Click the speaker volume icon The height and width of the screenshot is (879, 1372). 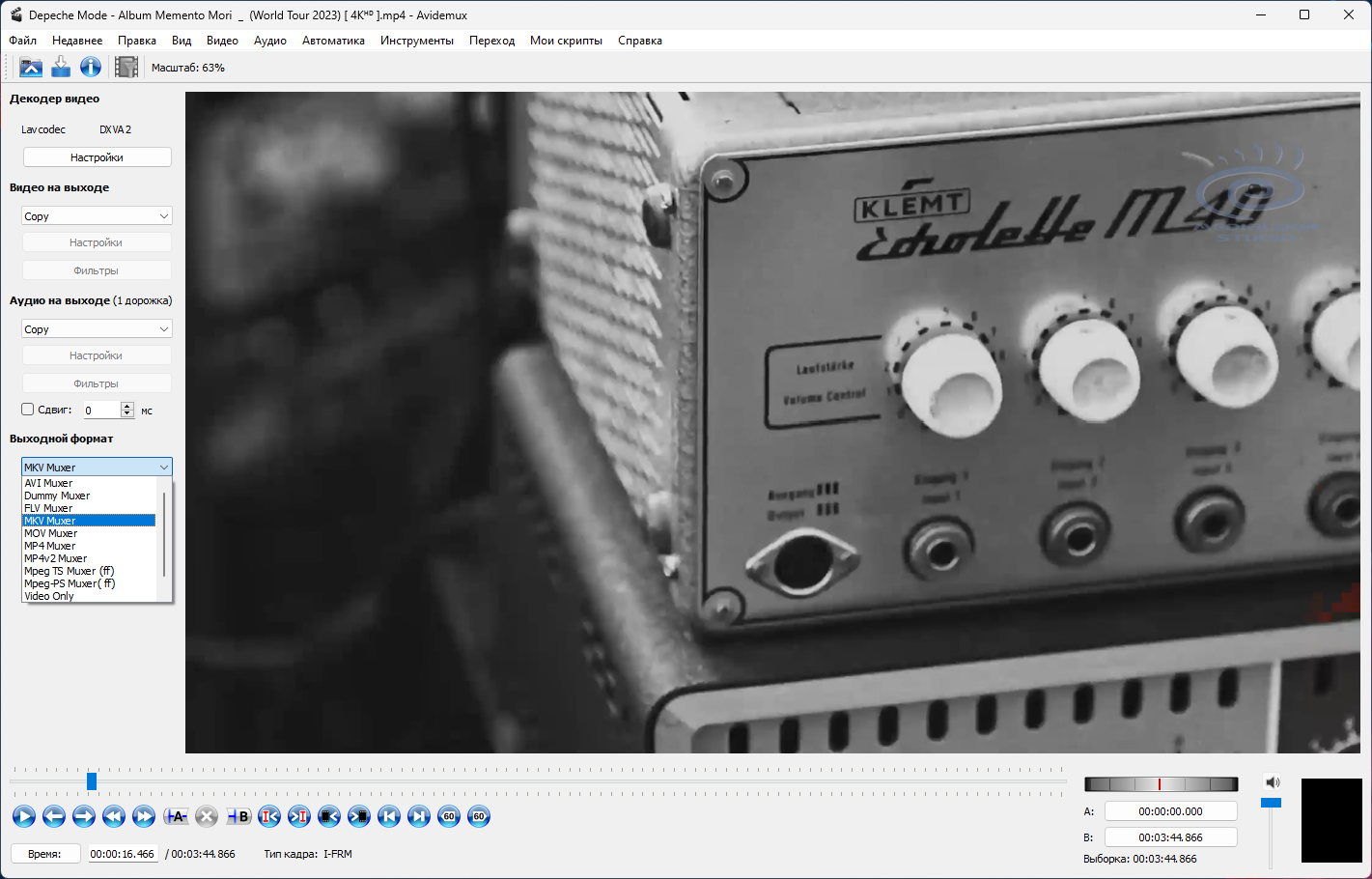coord(1273,782)
